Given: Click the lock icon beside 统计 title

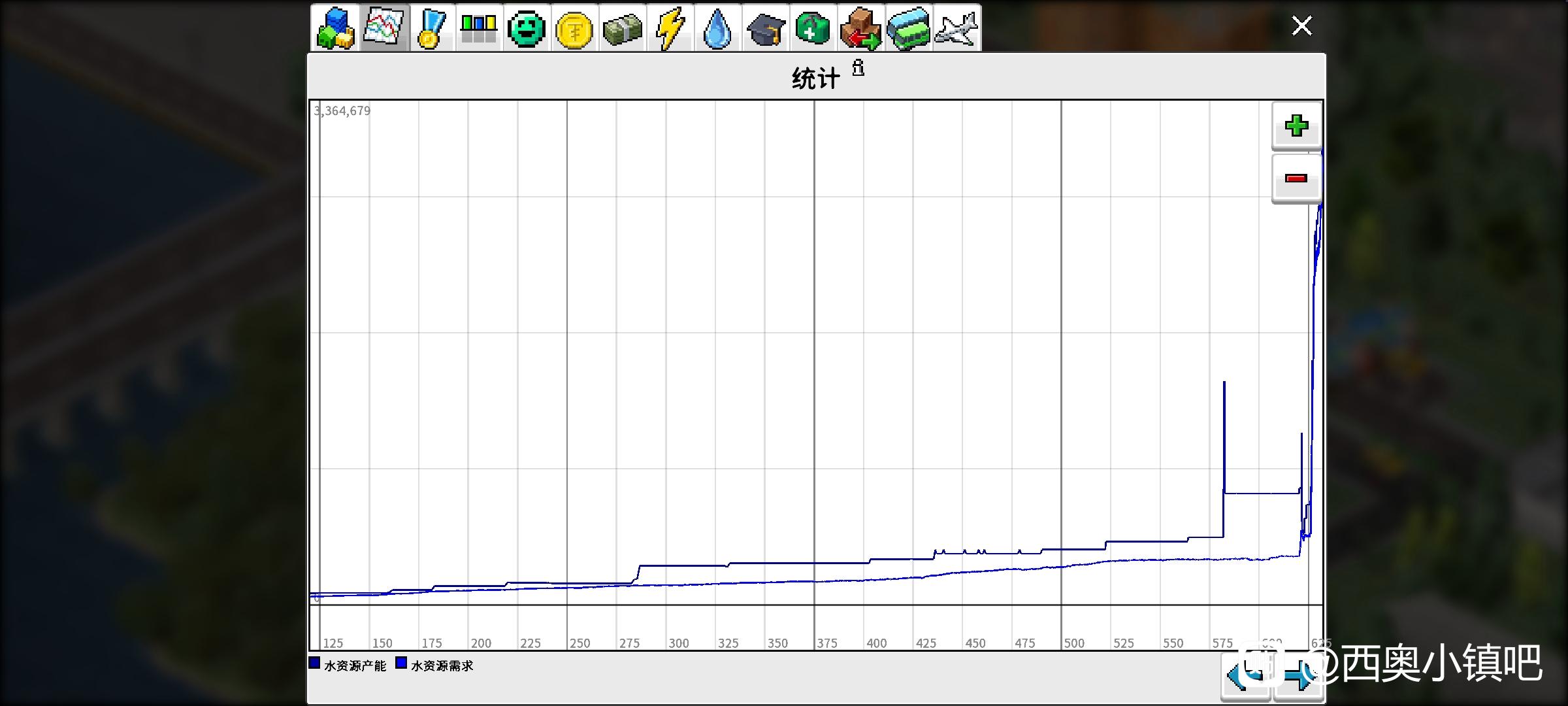Looking at the screenshot, I should (x=858, y=67).
